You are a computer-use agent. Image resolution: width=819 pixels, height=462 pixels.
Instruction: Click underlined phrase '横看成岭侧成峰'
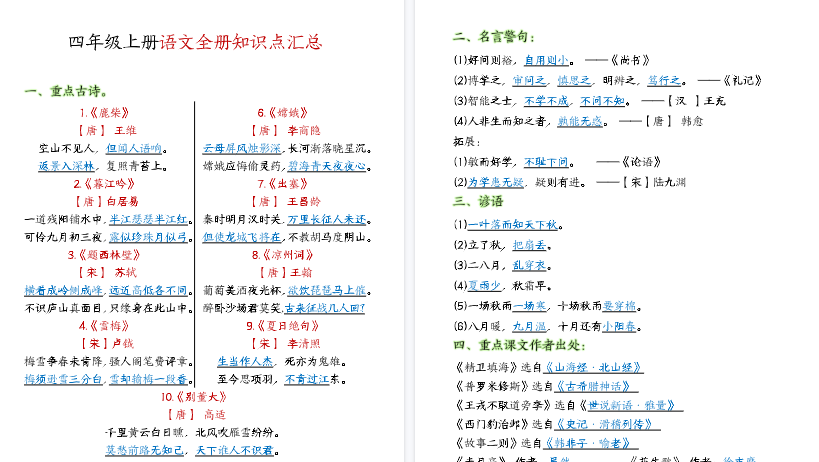pos(63,290)
